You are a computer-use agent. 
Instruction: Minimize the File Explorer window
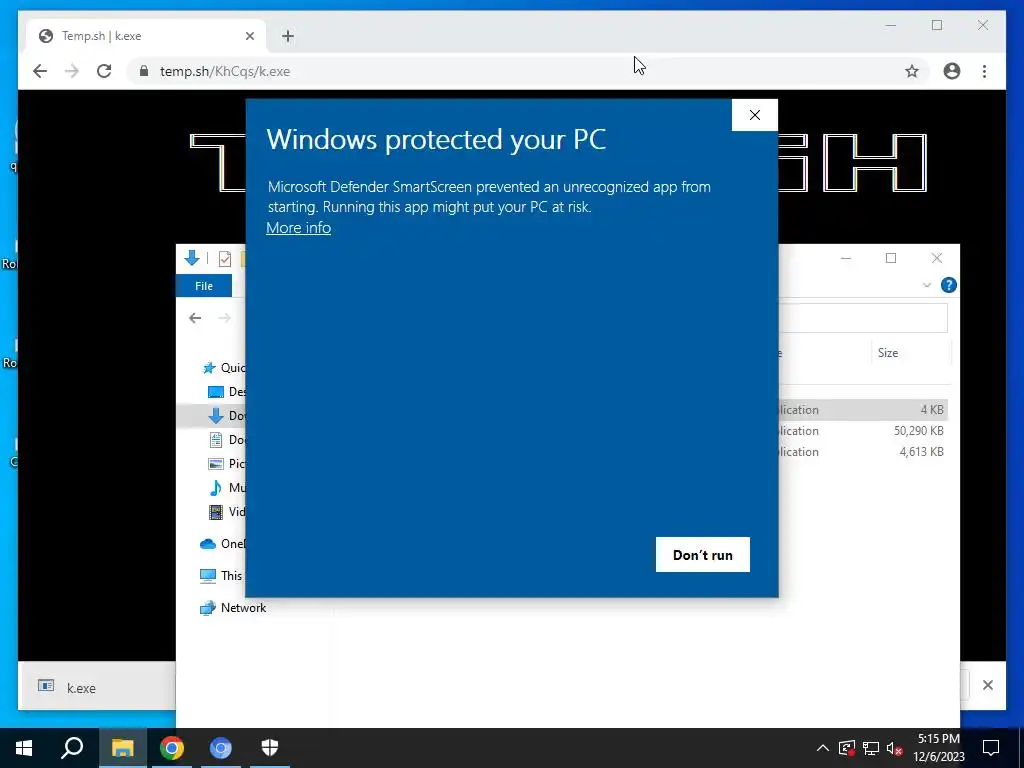point(846,259)
